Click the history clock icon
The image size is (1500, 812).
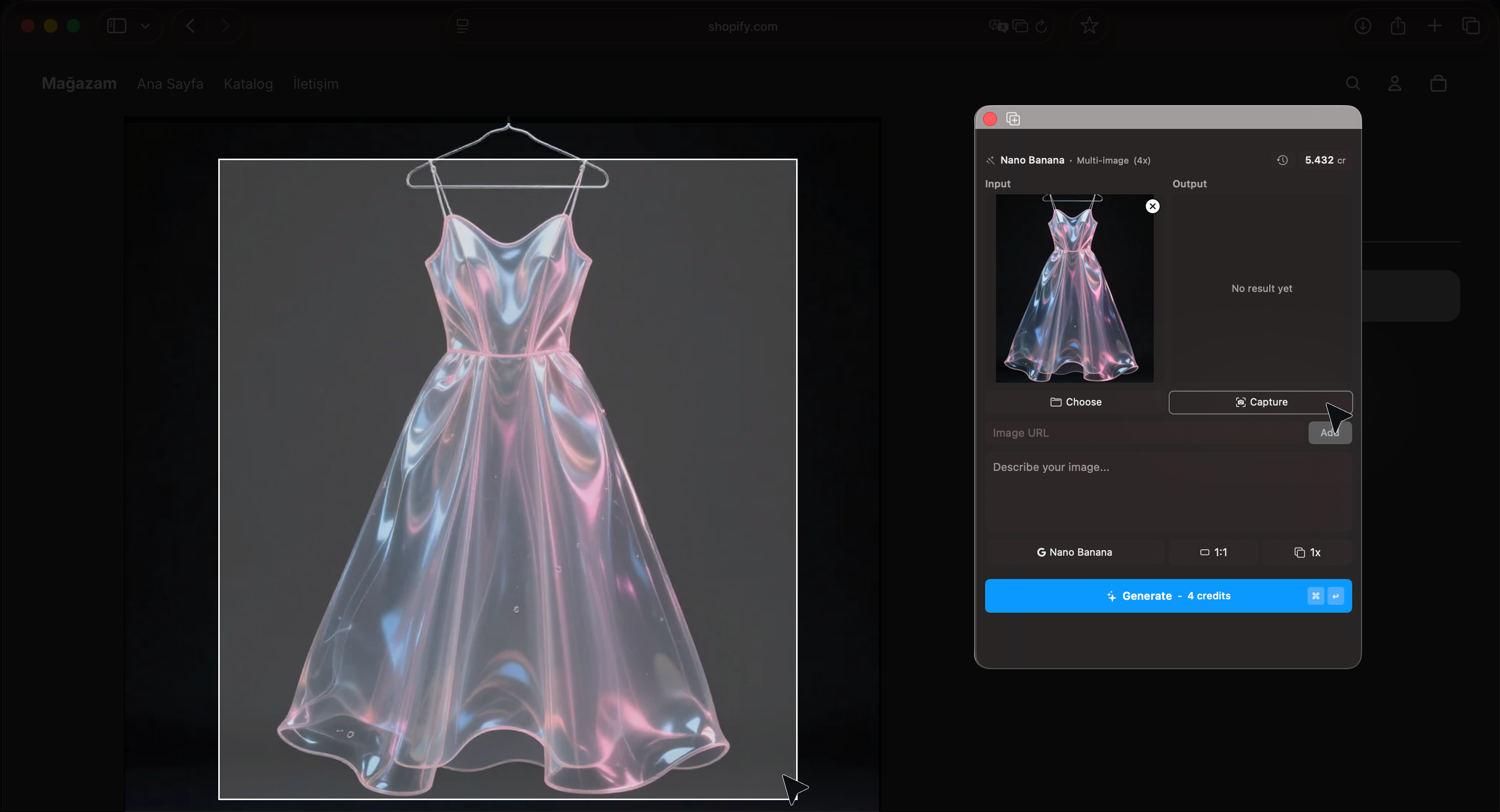point(1282,160)
